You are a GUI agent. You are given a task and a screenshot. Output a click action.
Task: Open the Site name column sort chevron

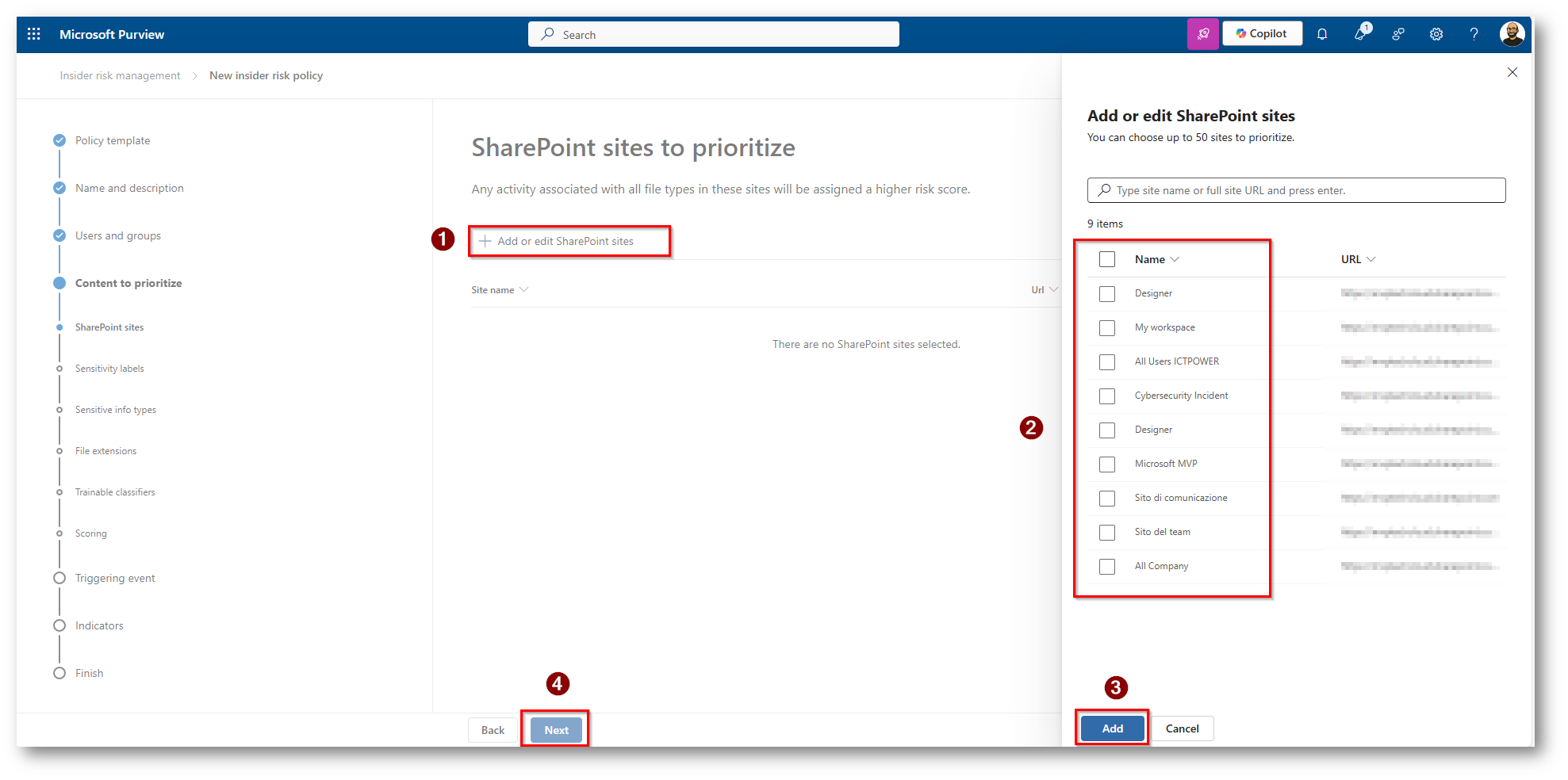(523, 289)
